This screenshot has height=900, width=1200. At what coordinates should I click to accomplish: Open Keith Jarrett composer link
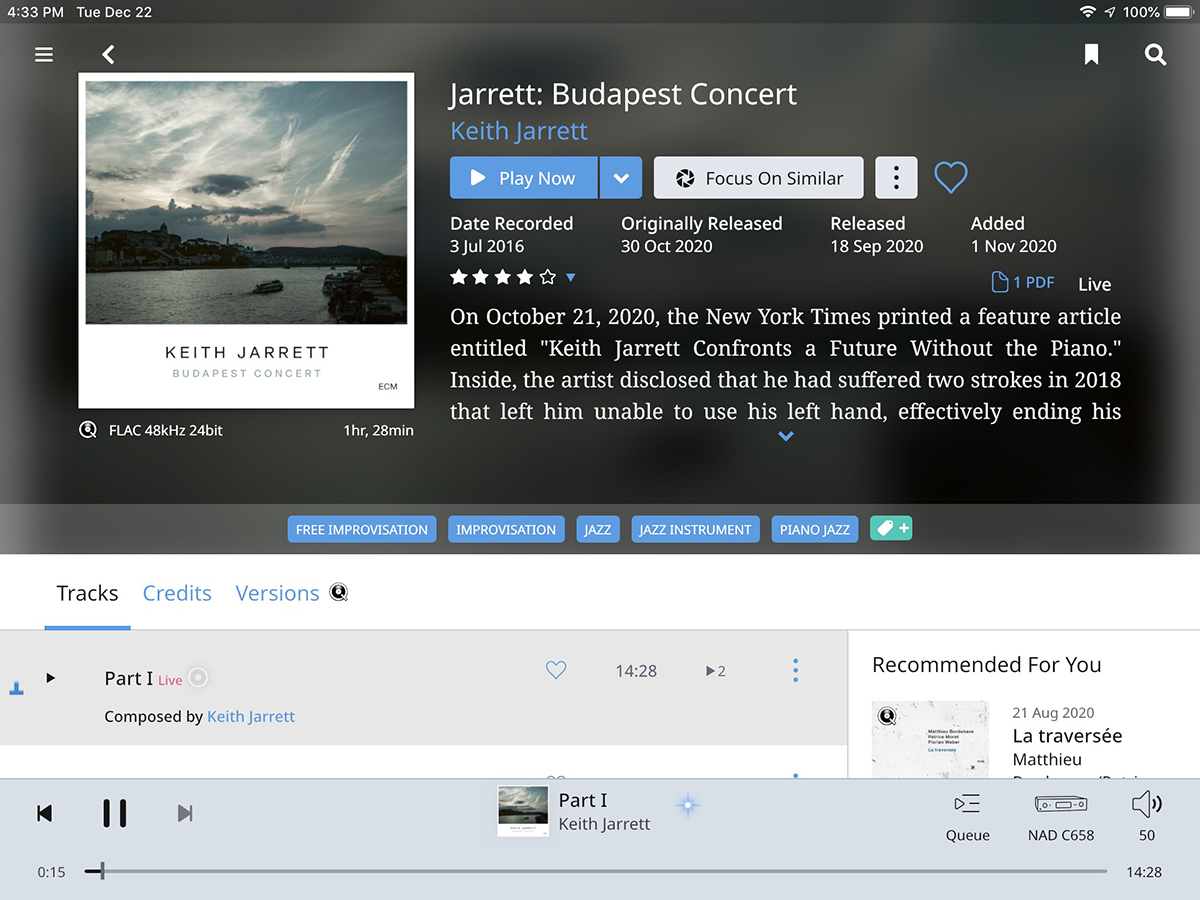(251, 717)
